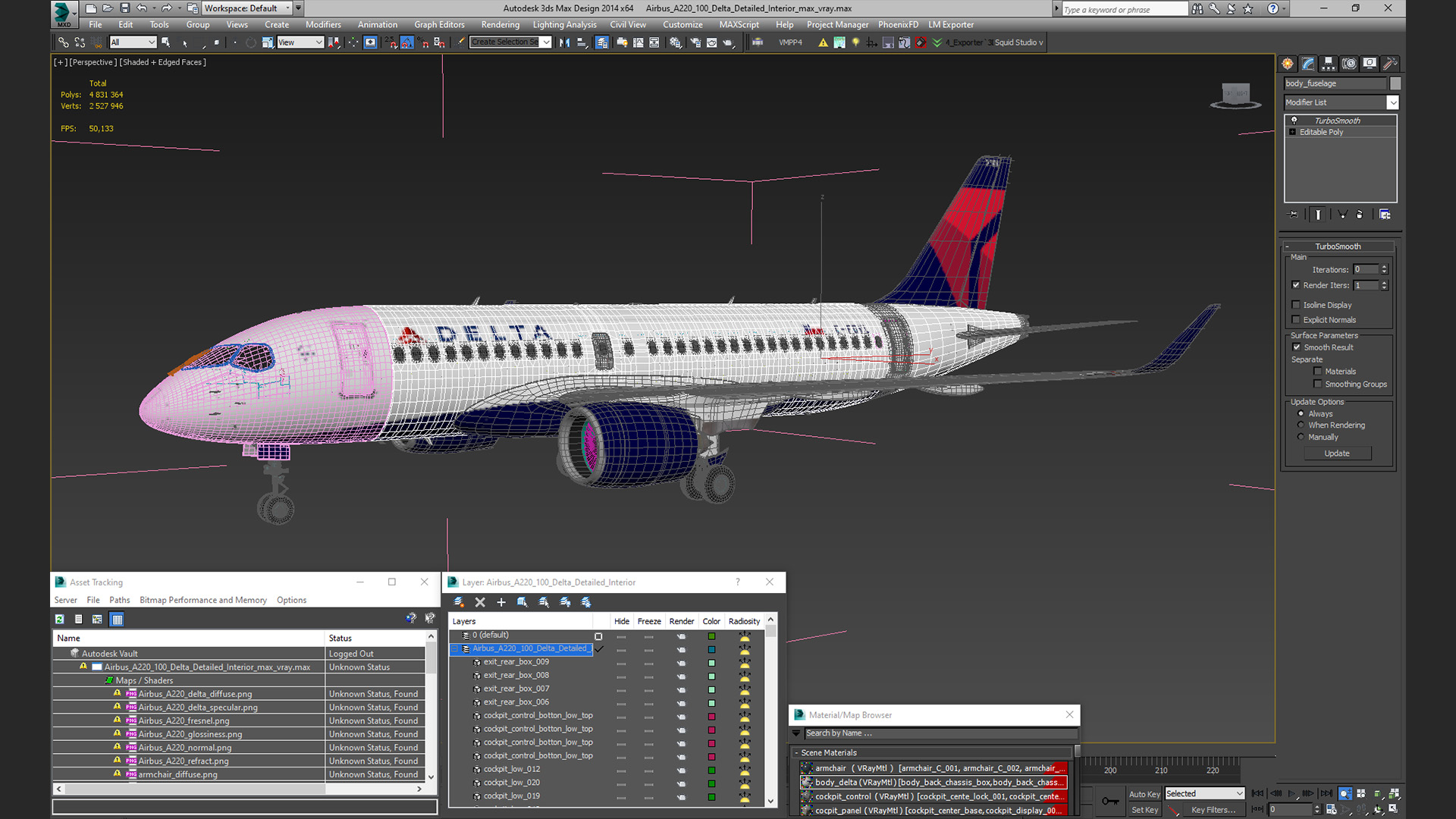Click the Play Animation button
This screenshot has width=1456, height=819.
pyautogui.click(x=1291, y=794)
